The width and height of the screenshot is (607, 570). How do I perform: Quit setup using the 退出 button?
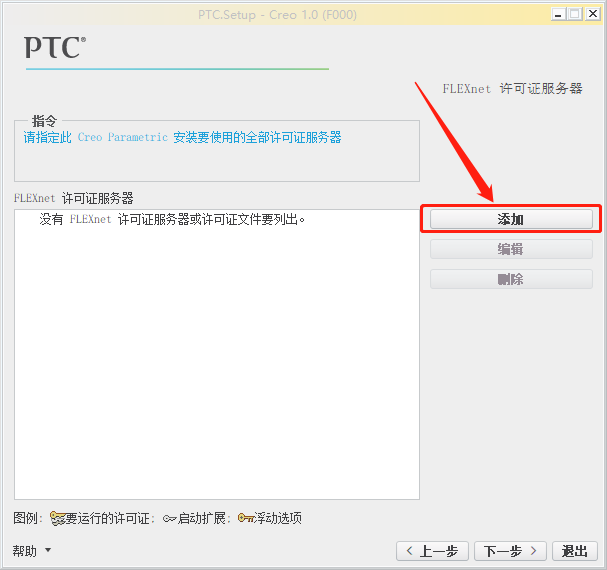click(575, 551)
